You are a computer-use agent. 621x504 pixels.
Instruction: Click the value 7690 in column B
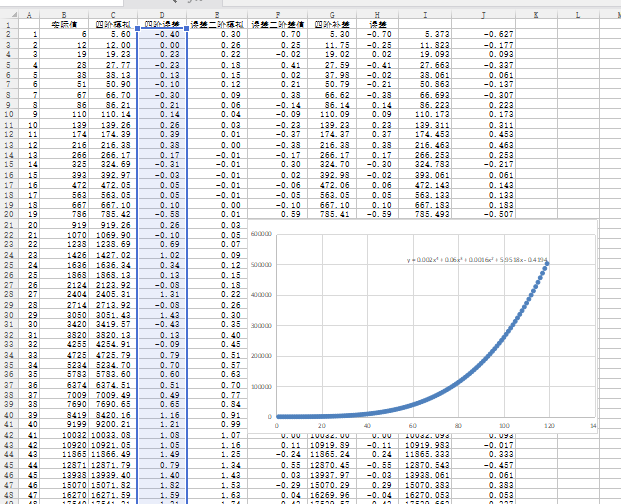pos(64,404)
